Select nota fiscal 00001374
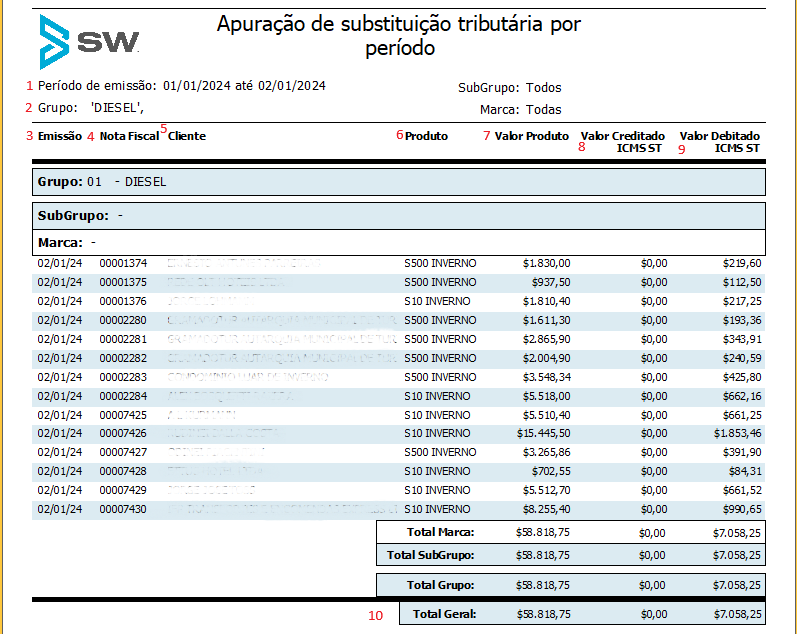This screenshot has width=797, height=634. click(123, 263)
